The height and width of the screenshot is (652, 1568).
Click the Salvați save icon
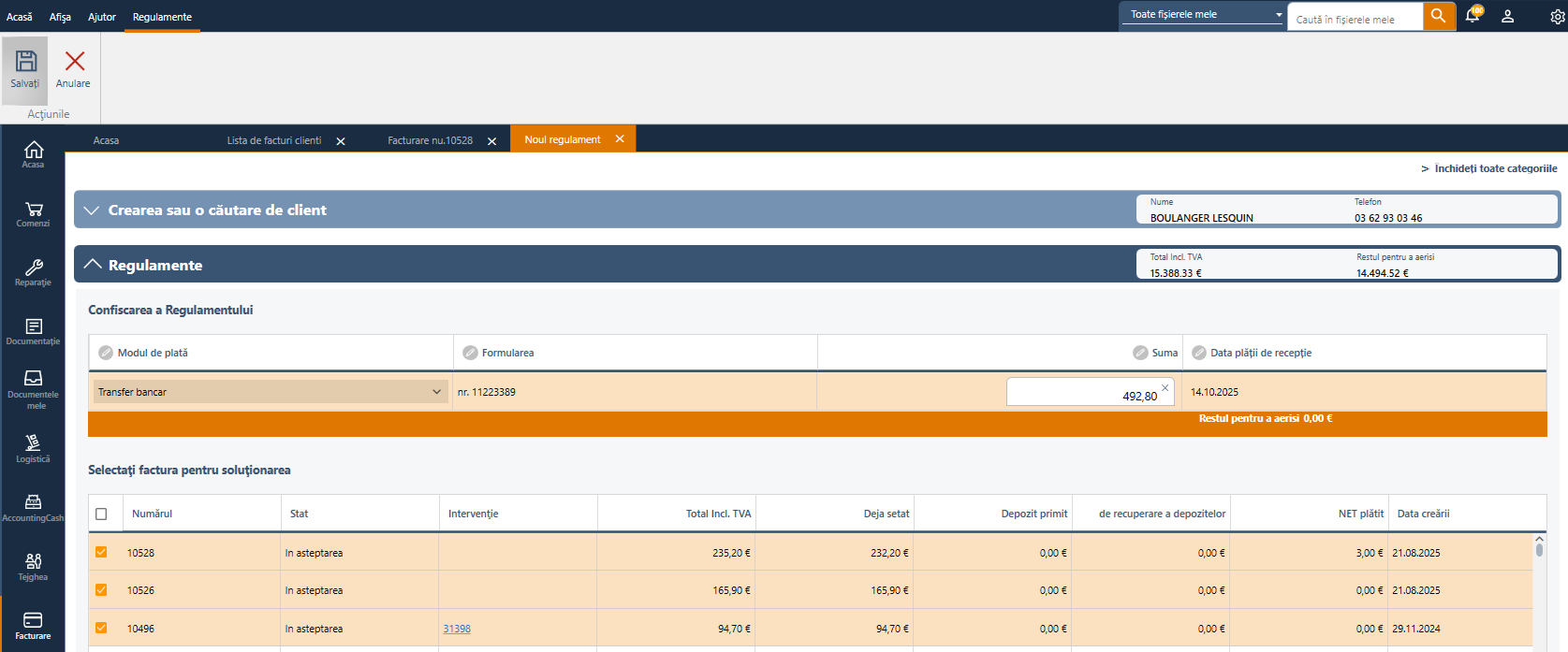[25, 62]
